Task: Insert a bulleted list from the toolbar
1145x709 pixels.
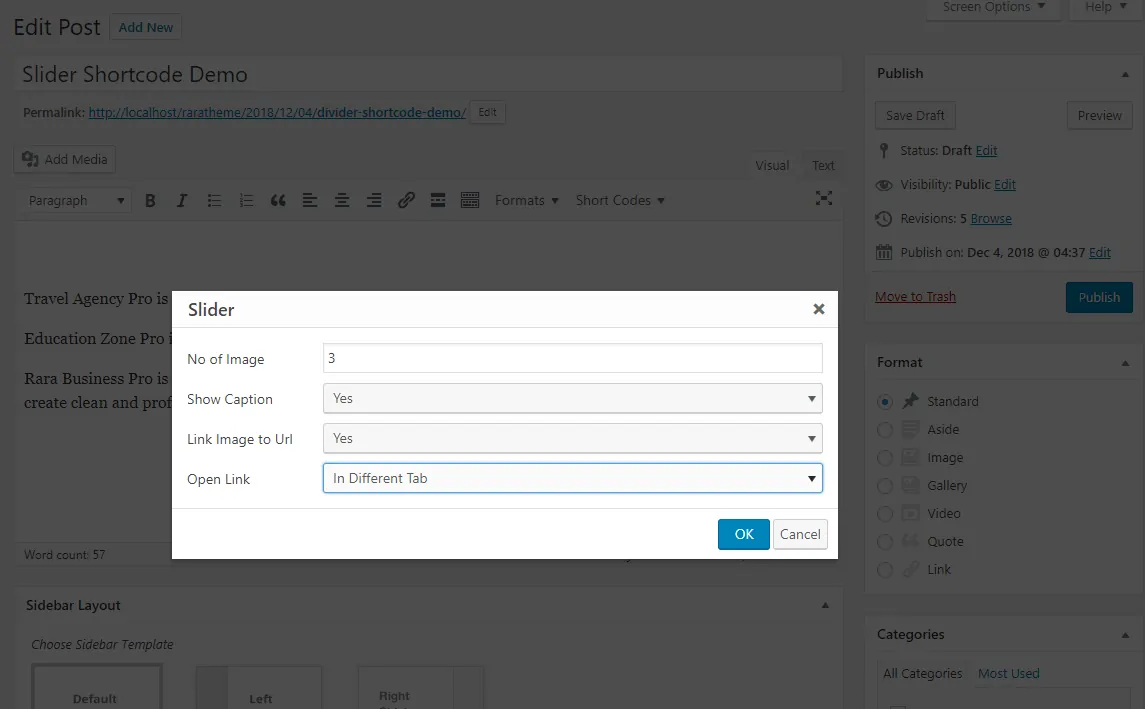Action: click(x=214, y=201)
